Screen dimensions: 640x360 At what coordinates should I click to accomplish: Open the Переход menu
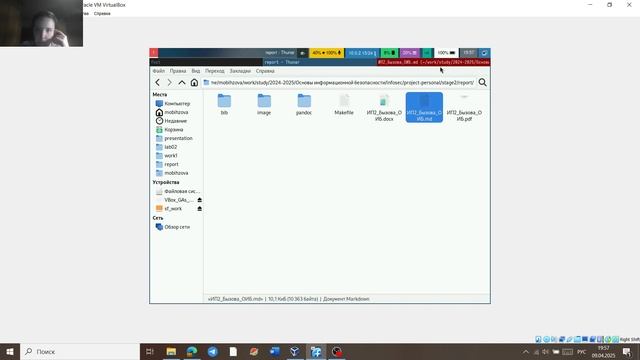[215, 71]
